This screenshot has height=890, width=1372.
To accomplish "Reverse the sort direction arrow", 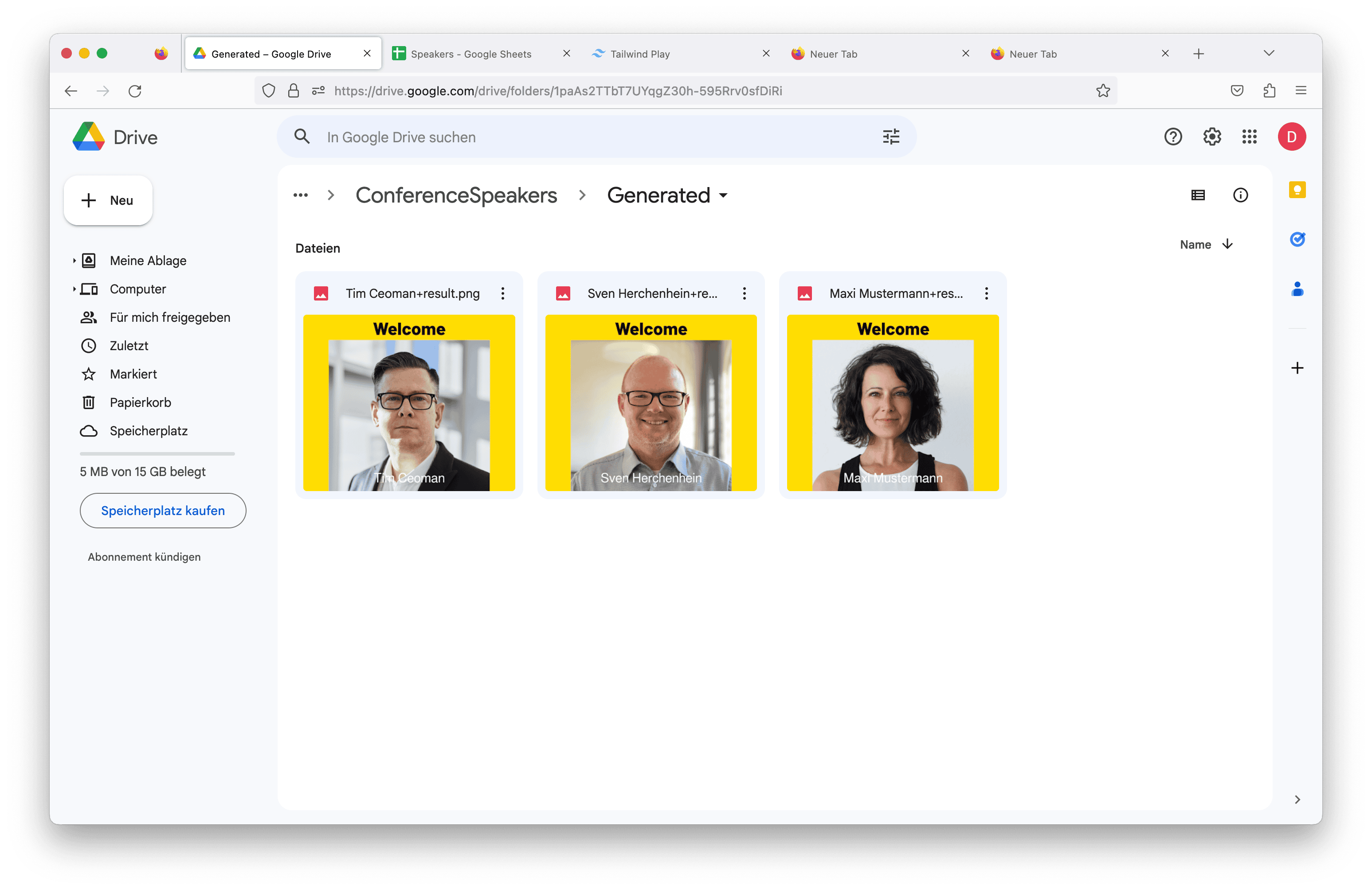I will pyautogui.click(x=1227, y=244).
